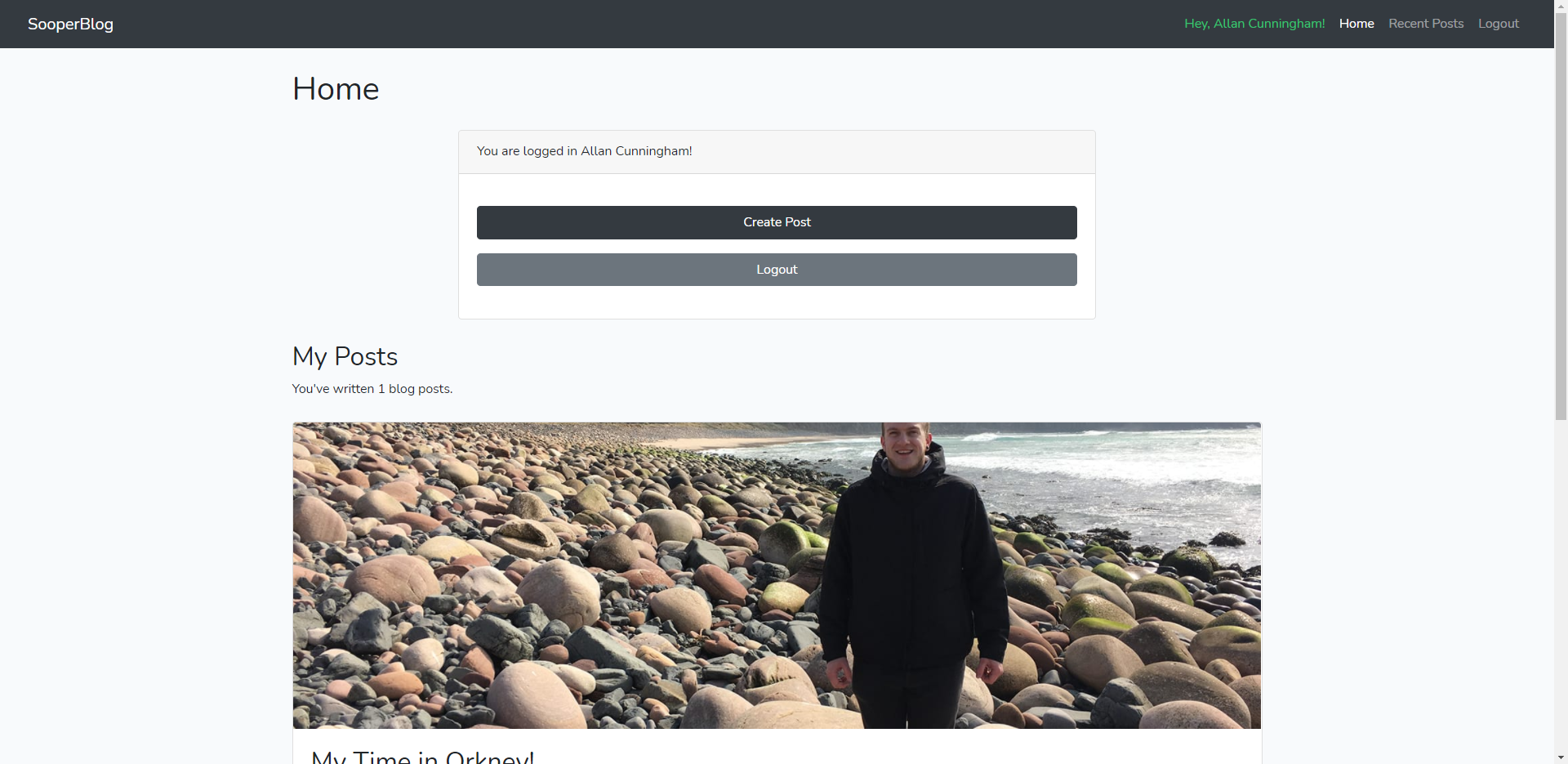Click the 'Home' page heading
1568x764 pixels.
coord(336,89)
